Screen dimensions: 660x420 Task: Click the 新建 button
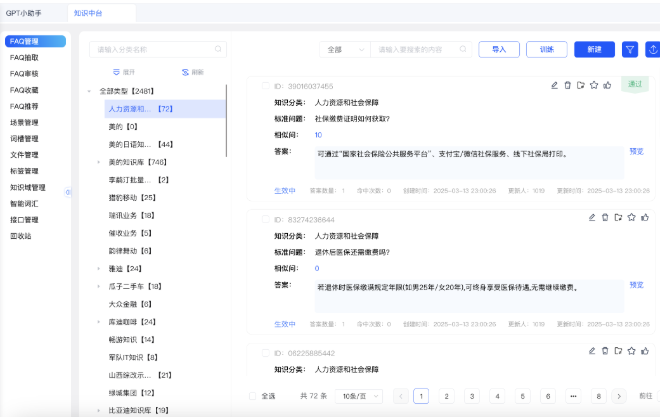coord(594,49)
